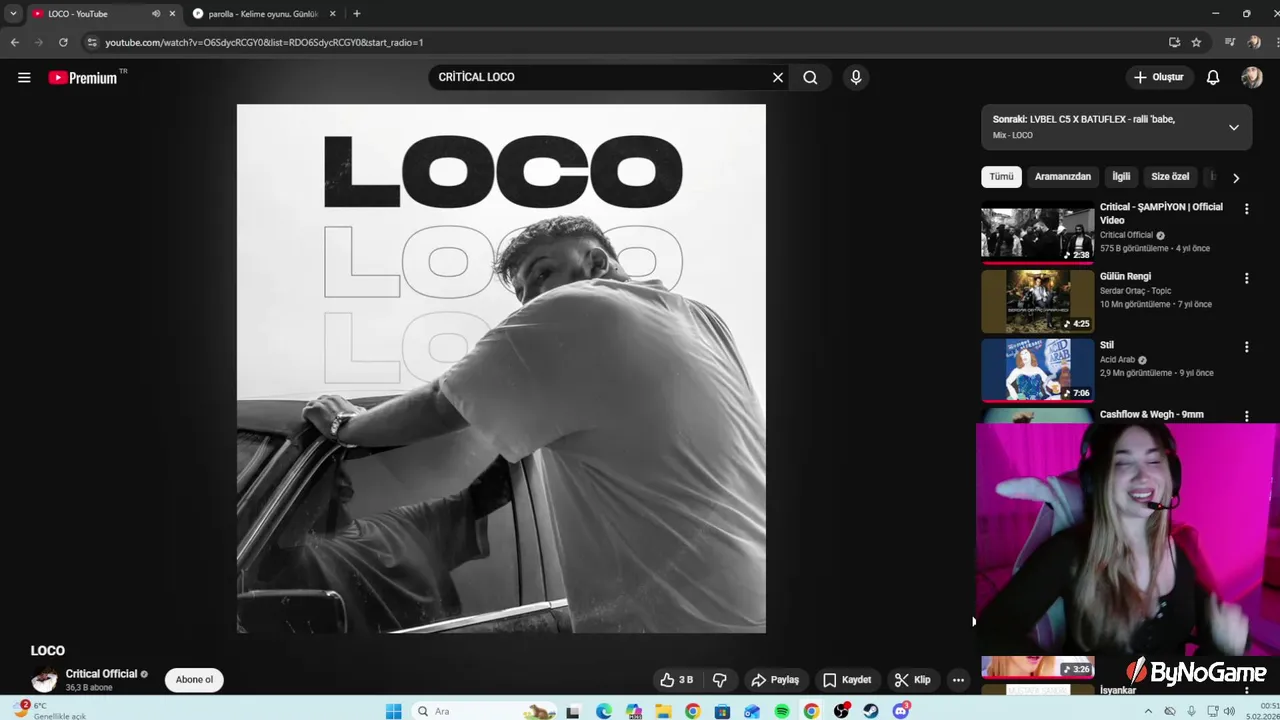Start voice search with microphone
The image size is (1280, 720).
coord(855,77)
